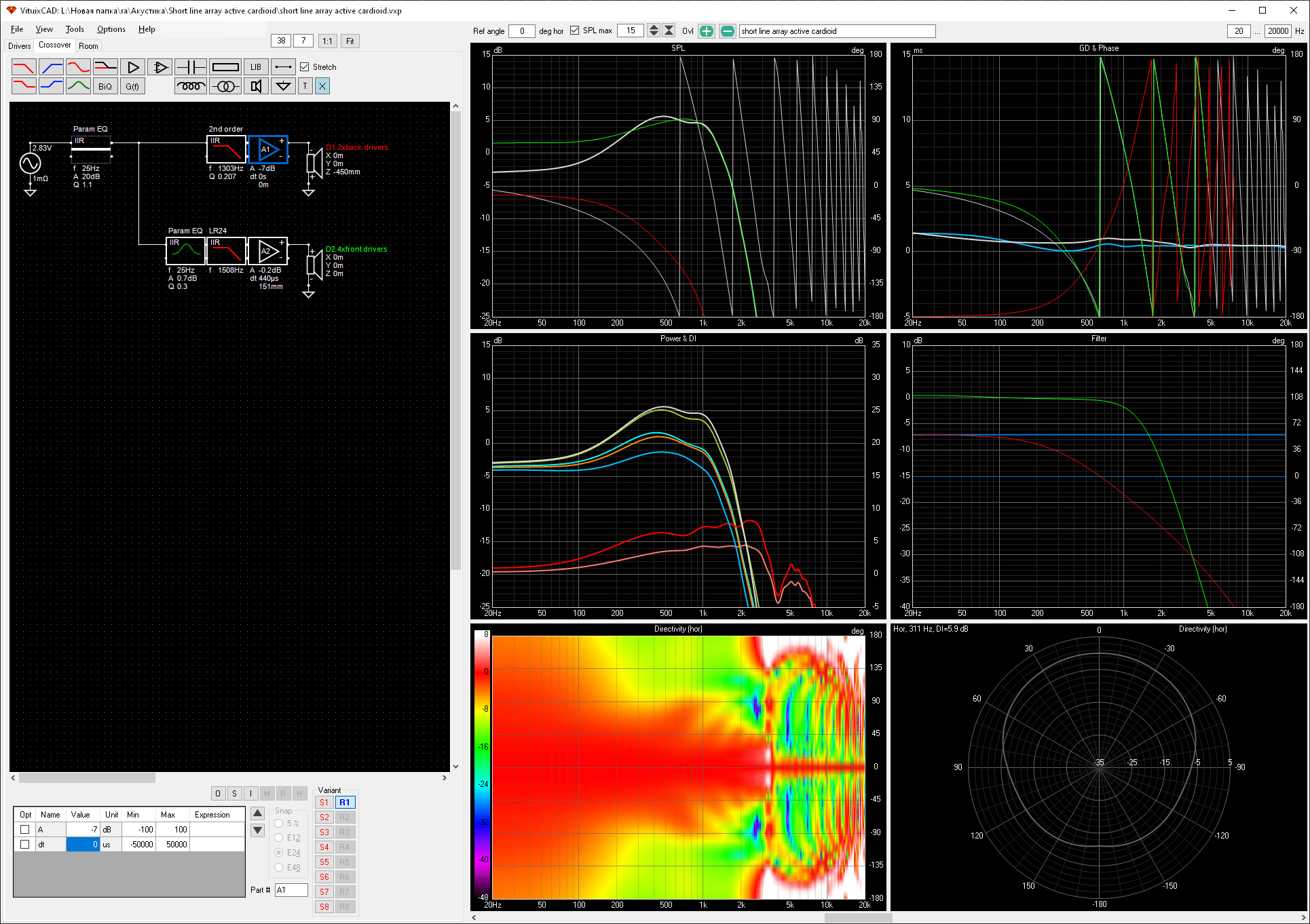Click the Ref angle input field
This screenshot has height=924, width=1310.
522,31
